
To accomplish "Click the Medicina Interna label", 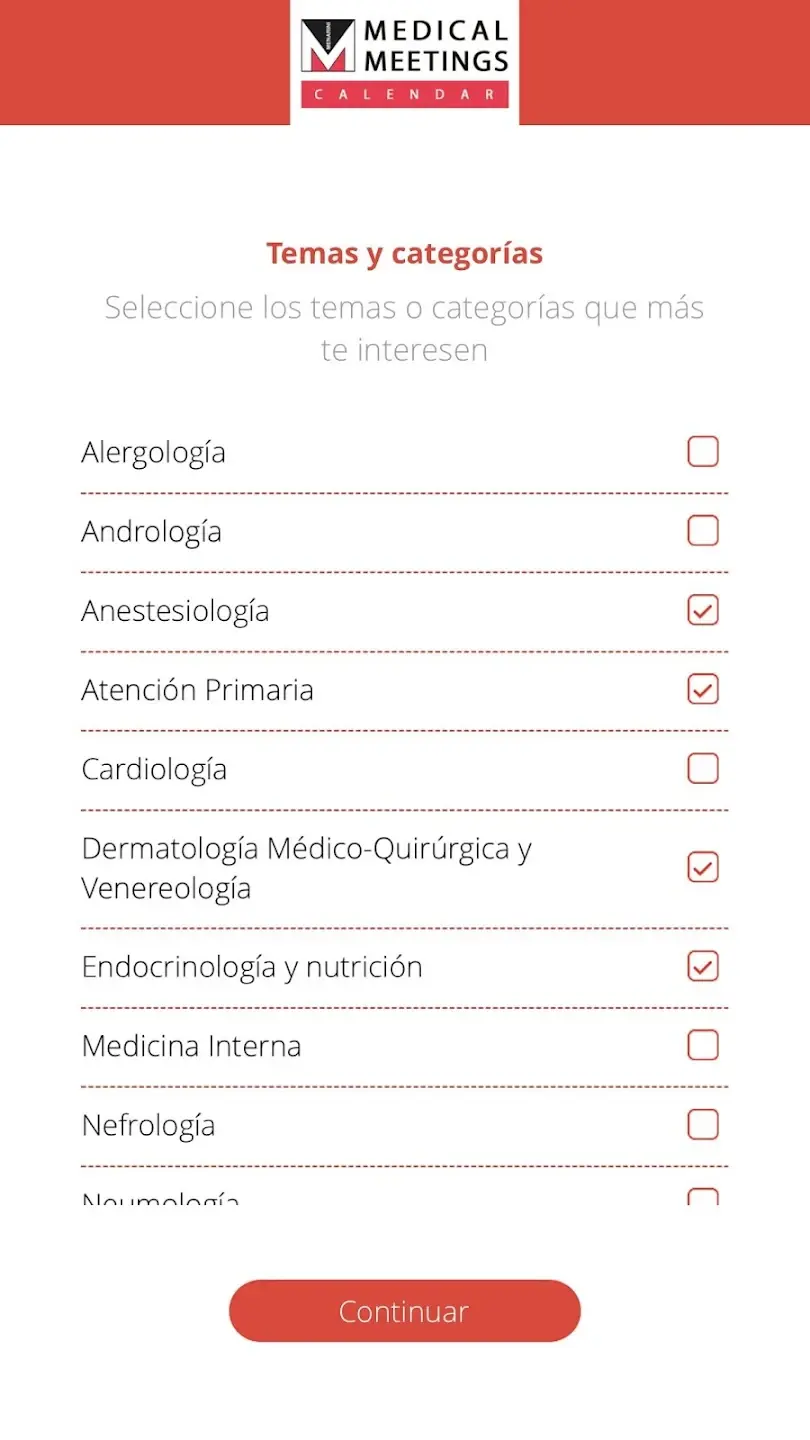I will [191, 1045].
